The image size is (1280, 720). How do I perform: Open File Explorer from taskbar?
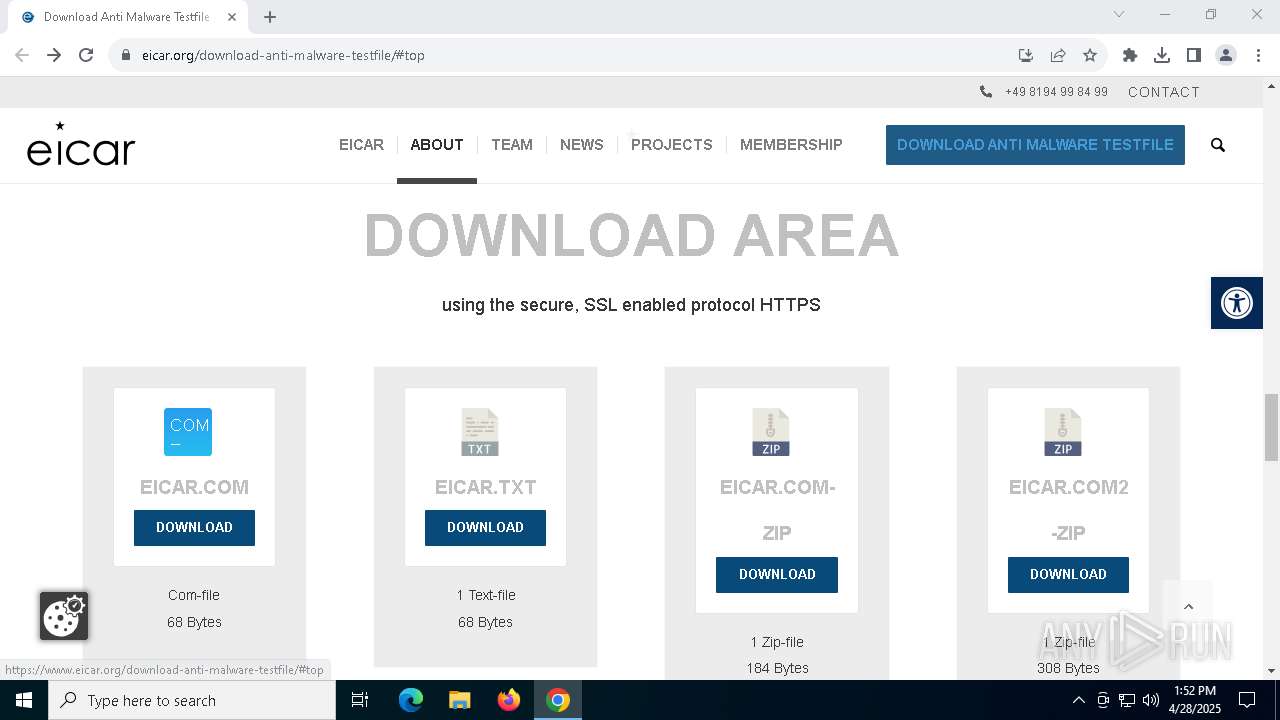[459, 700]
